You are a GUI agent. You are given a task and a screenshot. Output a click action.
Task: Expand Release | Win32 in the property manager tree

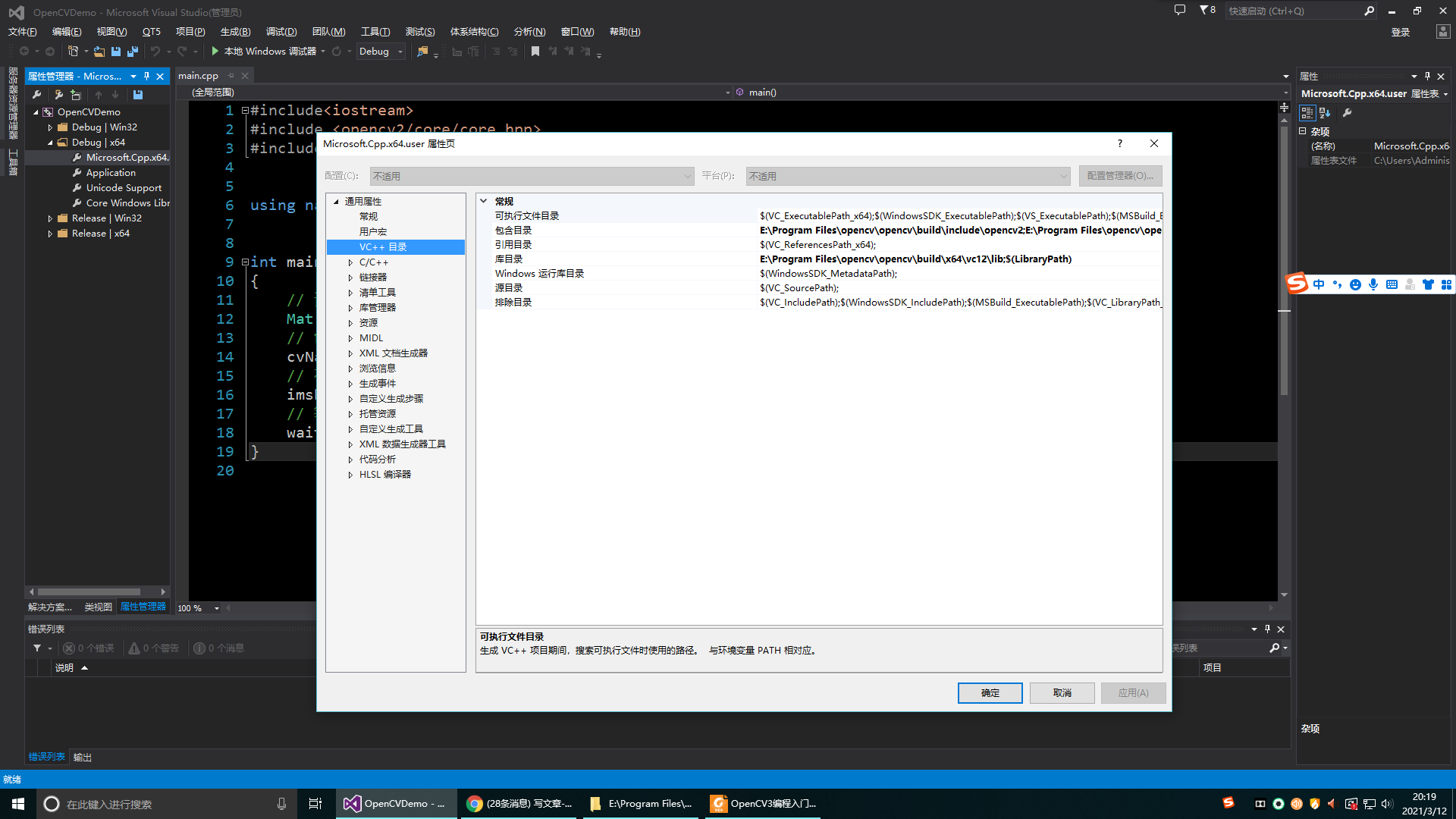52,218
